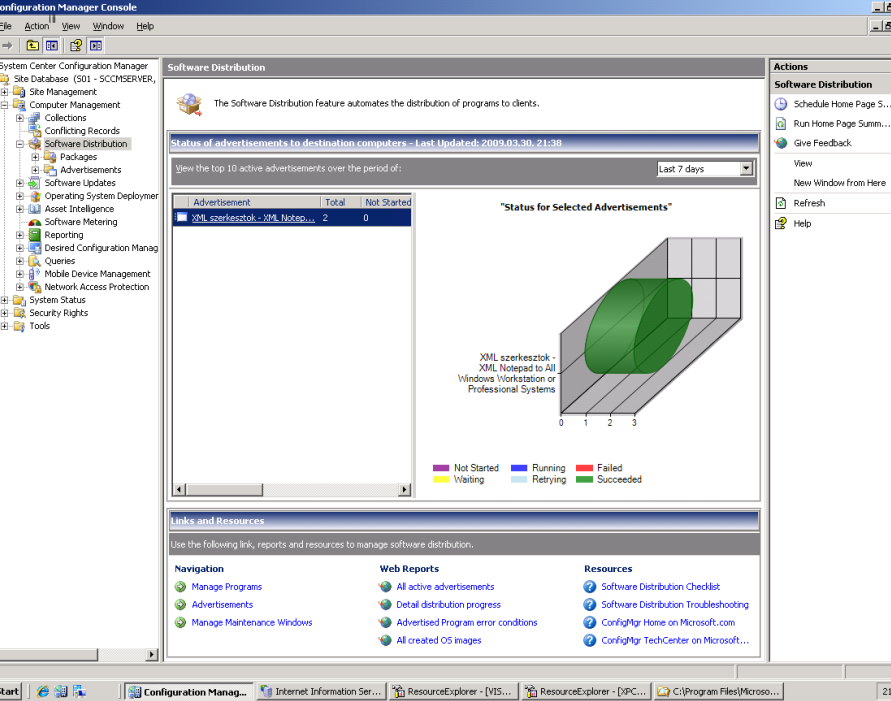
Task: Sort by the Total column header
Action: [x=340, y=202]
